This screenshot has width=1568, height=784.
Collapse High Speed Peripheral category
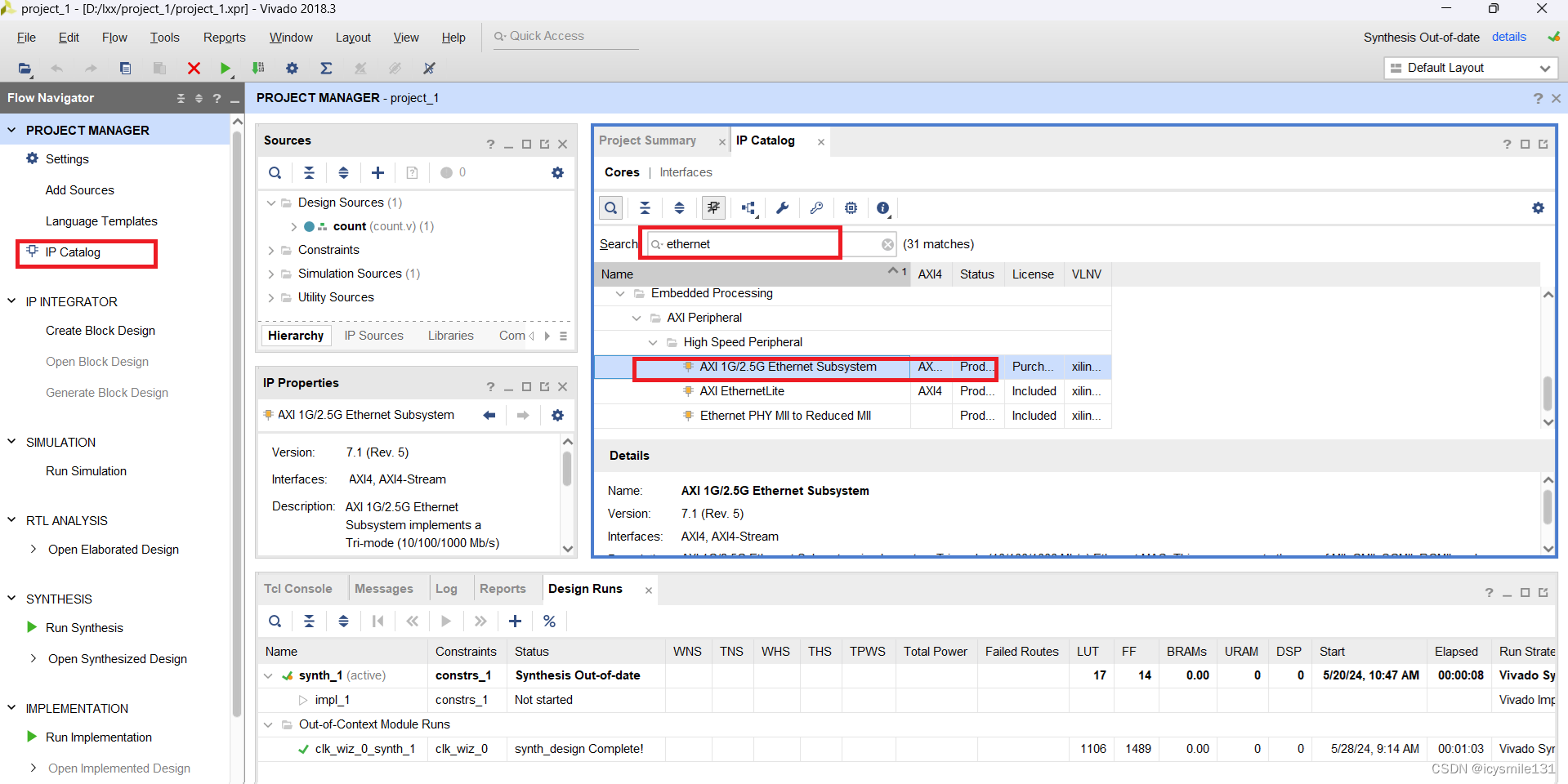pyautogui.click(x=652, y=342)
